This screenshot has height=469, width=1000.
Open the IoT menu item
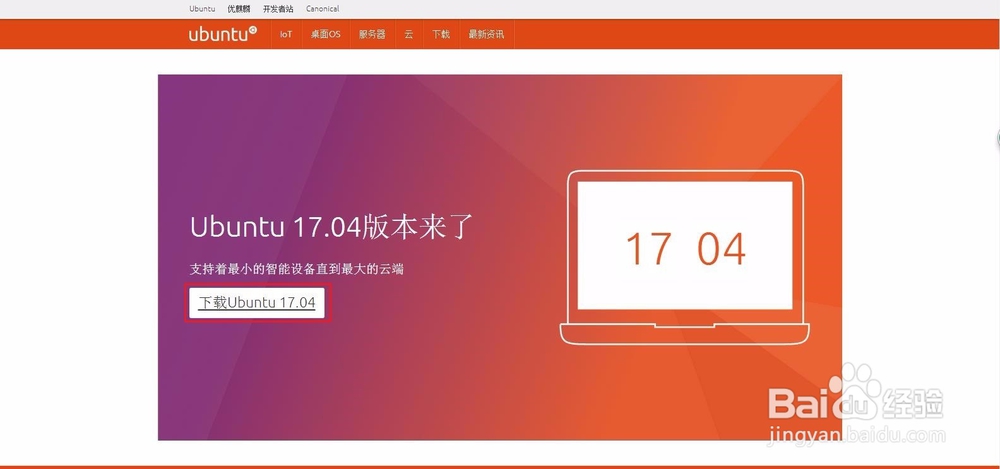[286, 34]
